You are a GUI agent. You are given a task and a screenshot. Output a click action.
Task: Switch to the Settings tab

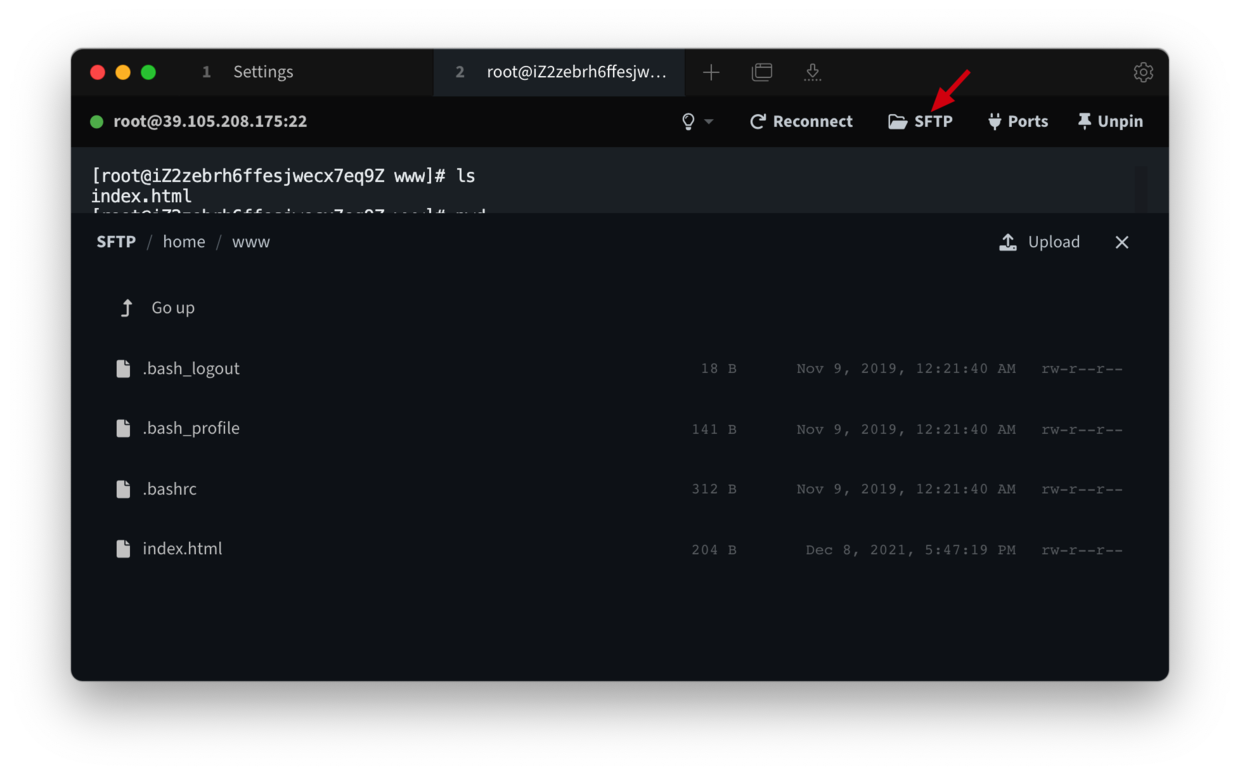250,72
